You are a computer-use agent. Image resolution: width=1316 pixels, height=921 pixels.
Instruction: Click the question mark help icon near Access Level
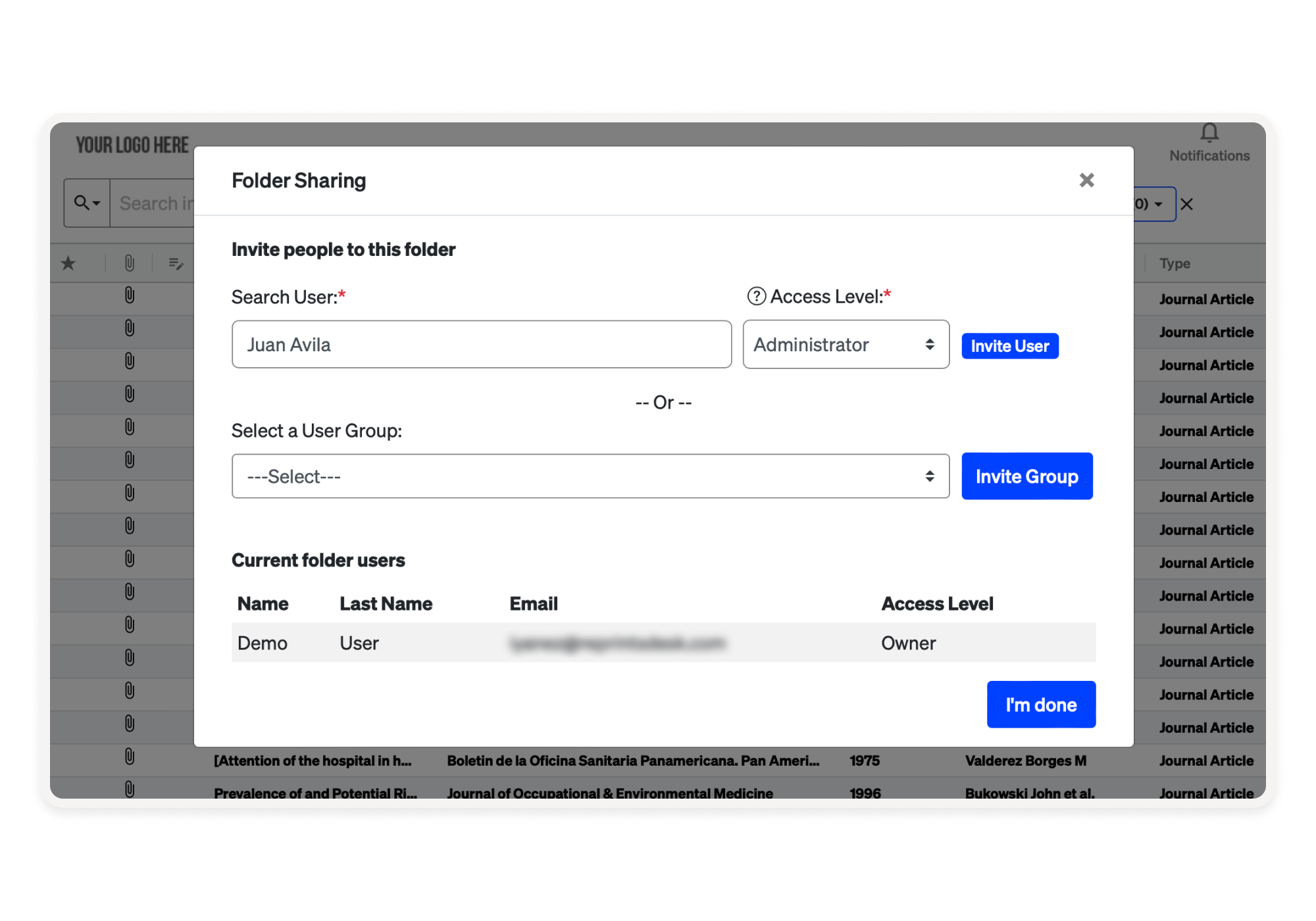[757, 296]
